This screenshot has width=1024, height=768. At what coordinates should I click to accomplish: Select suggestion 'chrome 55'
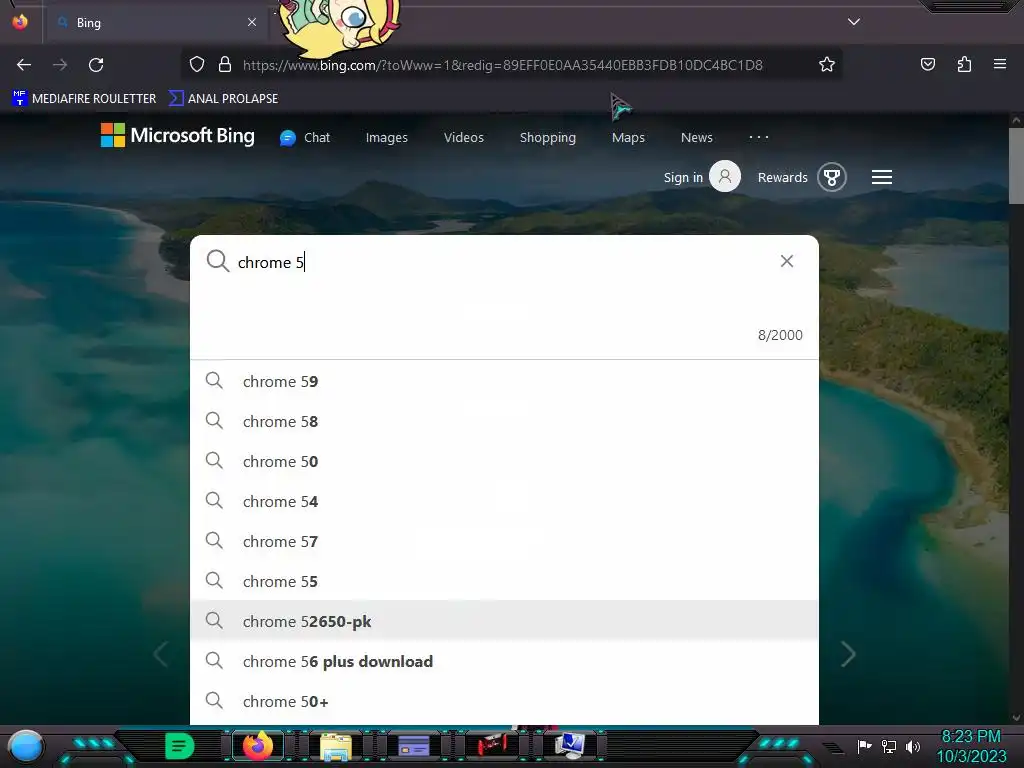click(x=504, y=581)
